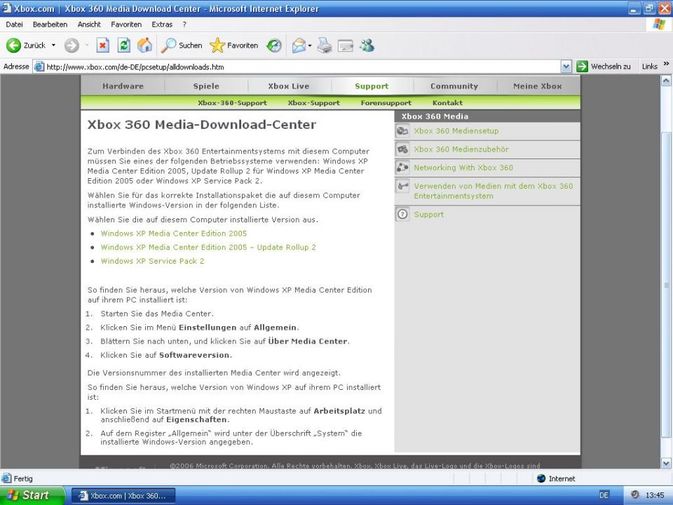This screenshot has width=673, height=505.
Task: Select the Spiele navigation tab
Action: pyautogui.click(x=206, y=86)
